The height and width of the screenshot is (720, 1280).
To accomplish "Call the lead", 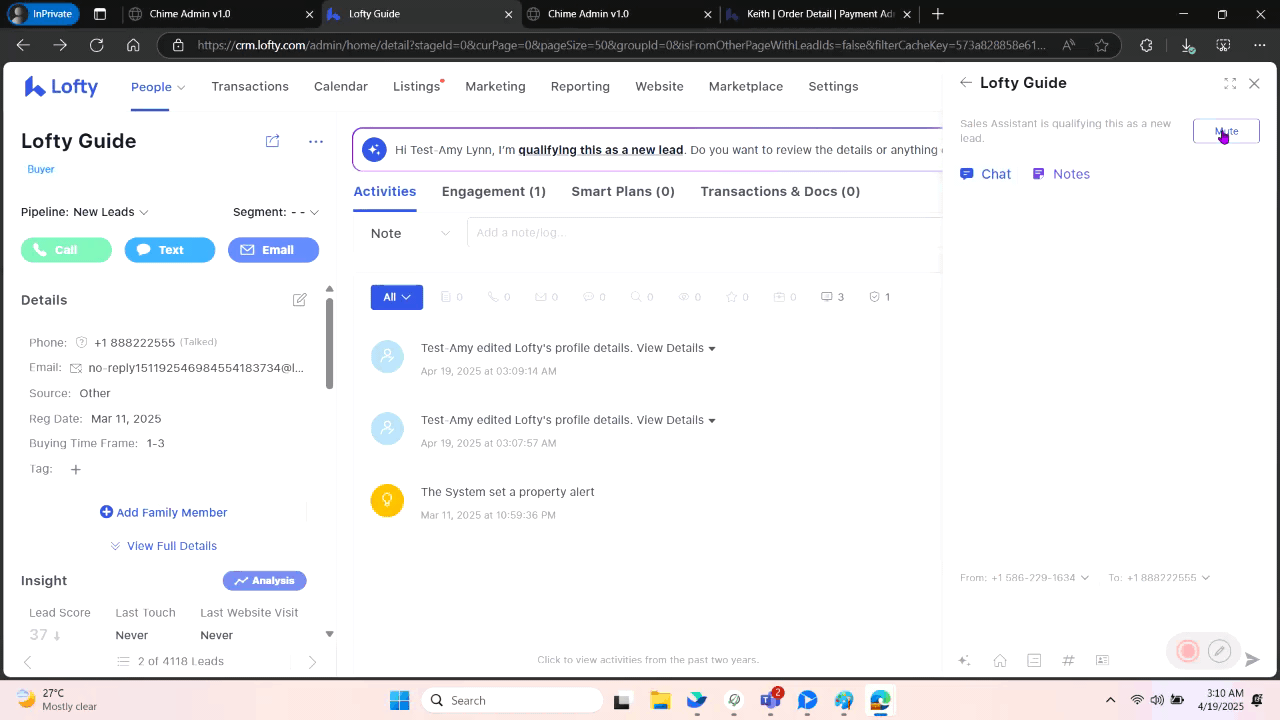I will 66,250.
